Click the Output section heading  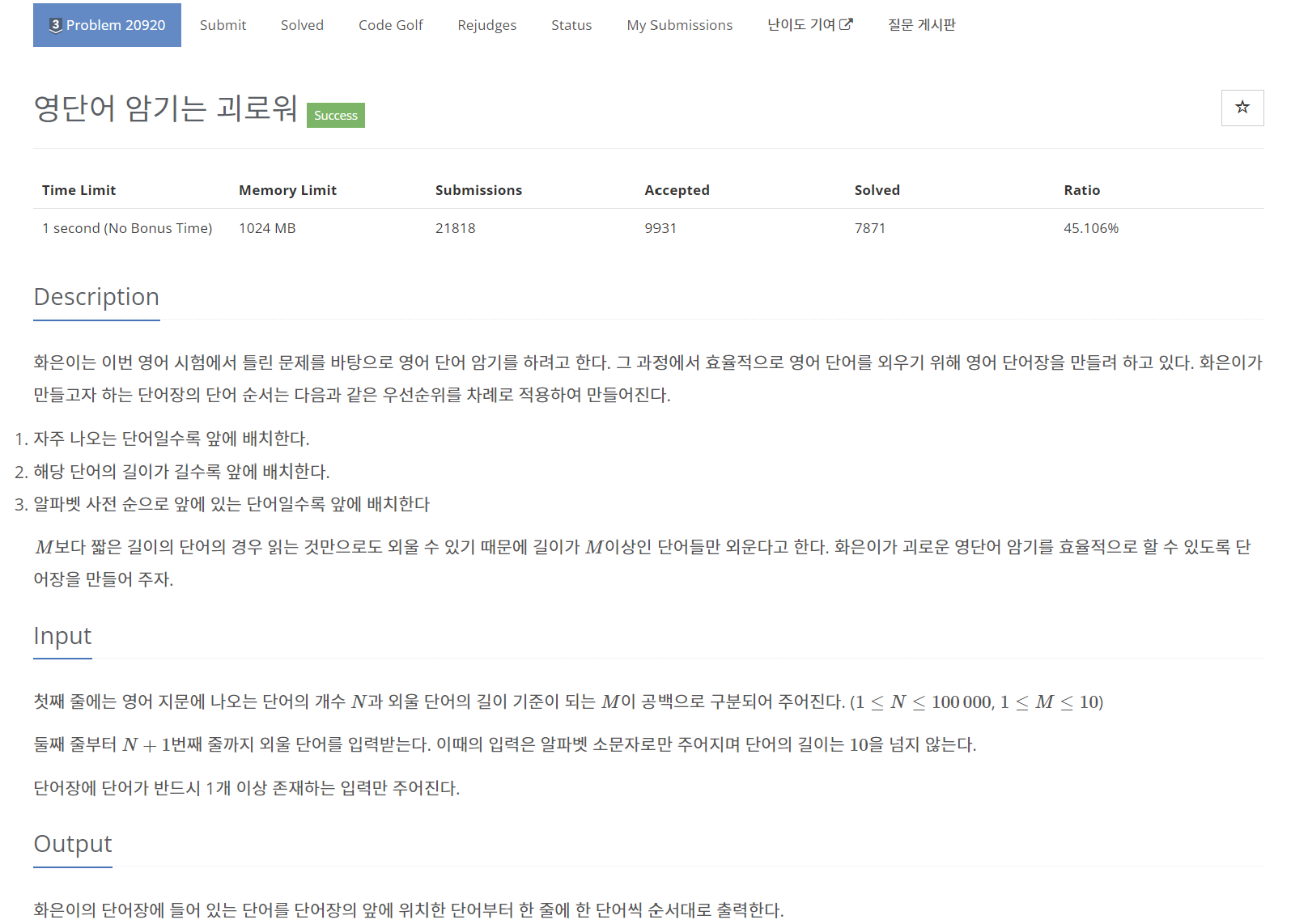(73, 844)
